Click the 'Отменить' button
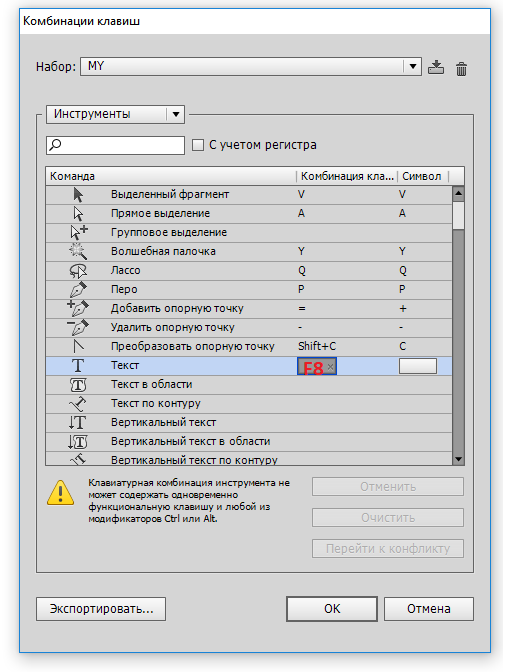This screenshot has height=672, width=513. 388,487
